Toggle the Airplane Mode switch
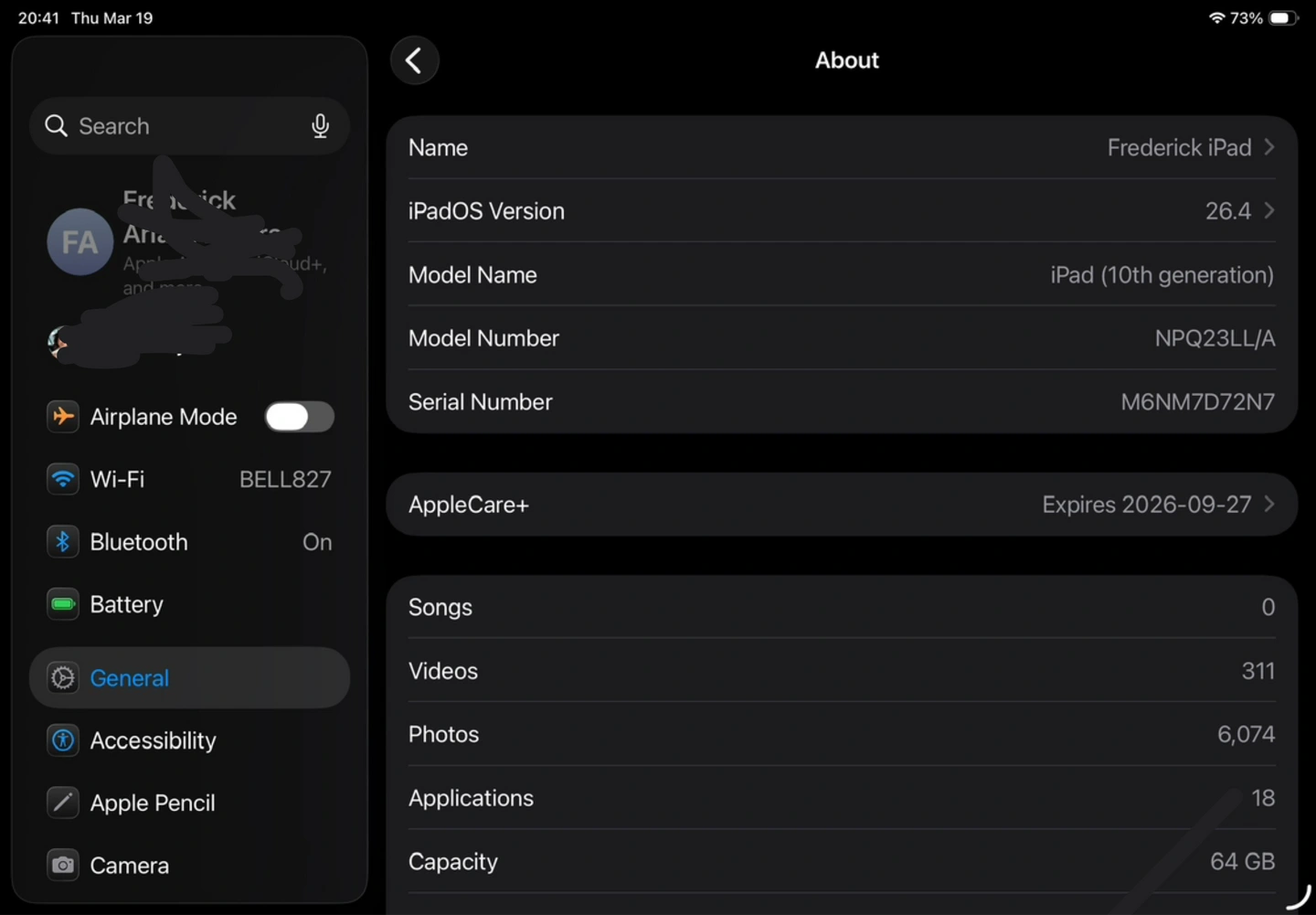Screen dimensions: 1316x915 click(x=299, y=417)
